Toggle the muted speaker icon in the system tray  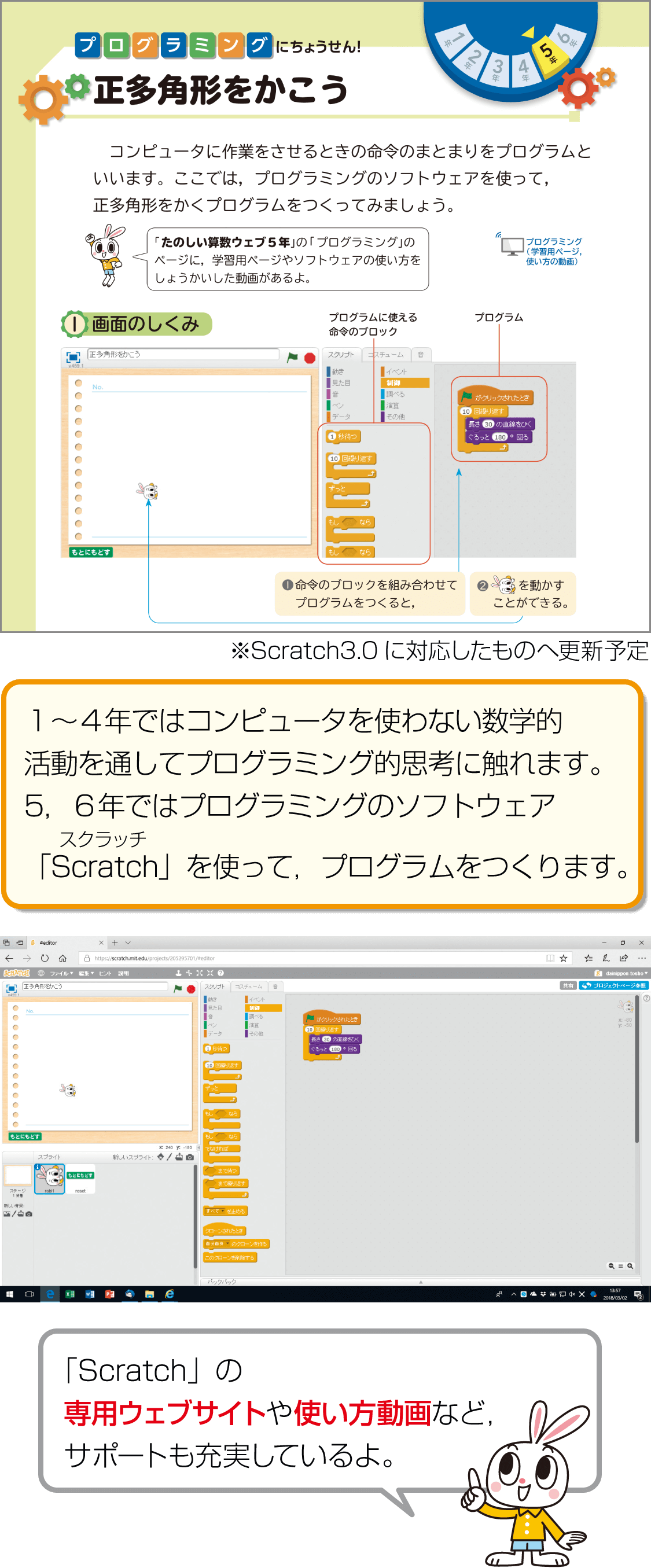[x=572, y=1294]
